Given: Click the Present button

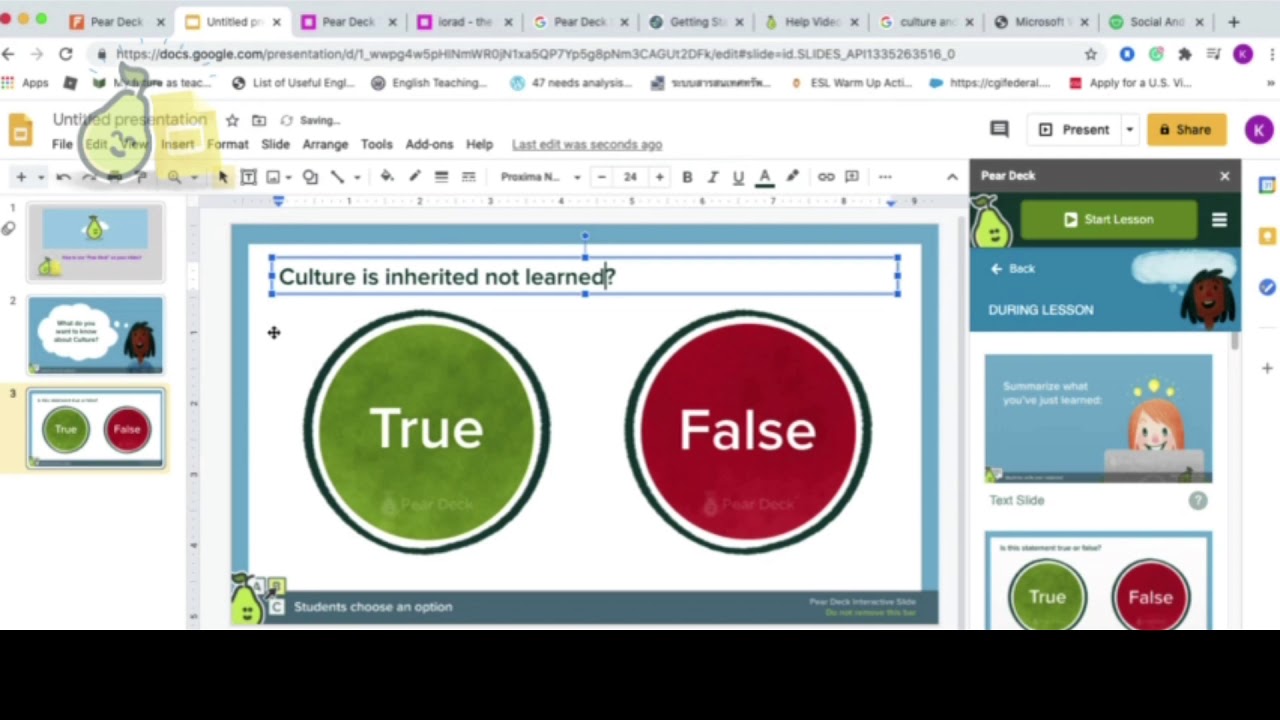Looking at the screenshot, I should [1074, 129].
